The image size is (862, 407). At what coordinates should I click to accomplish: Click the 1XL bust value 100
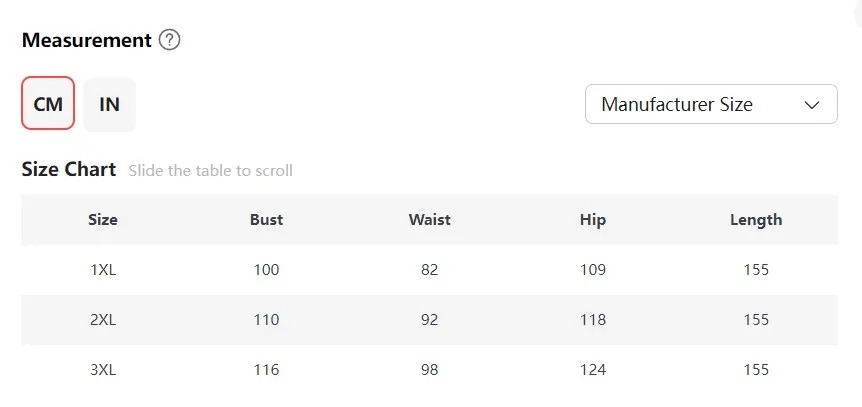pos(266,270)
